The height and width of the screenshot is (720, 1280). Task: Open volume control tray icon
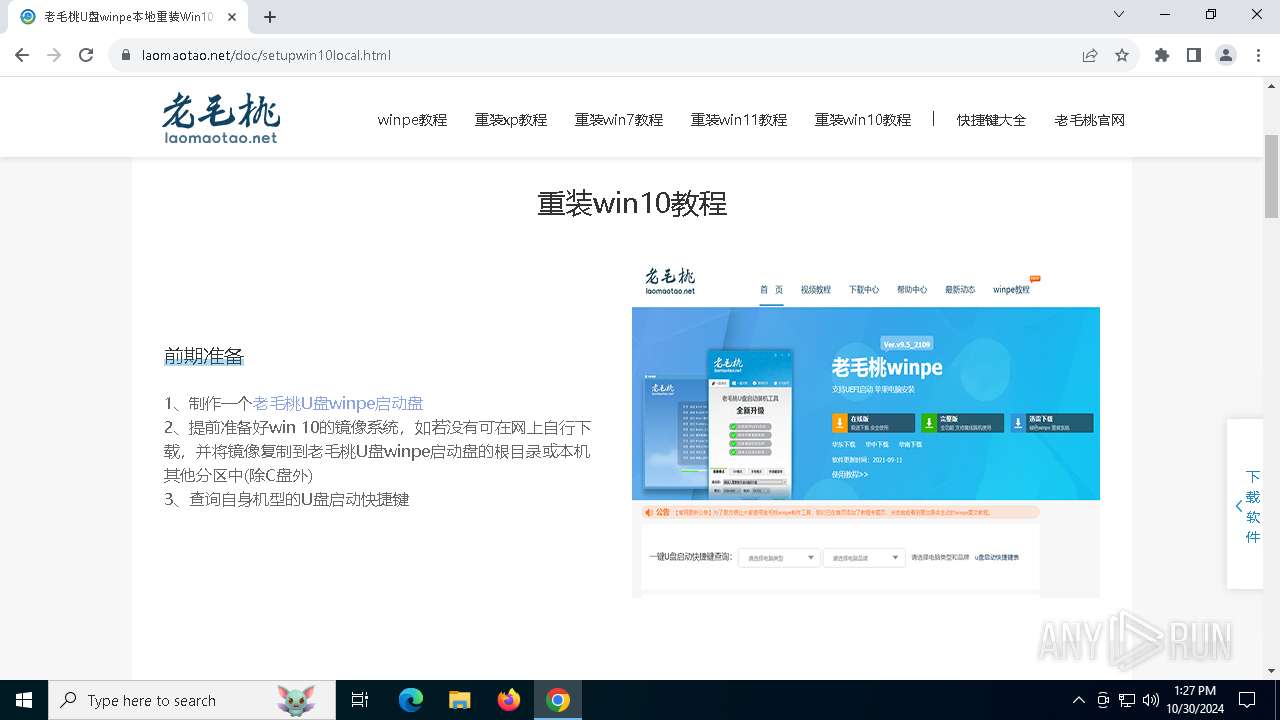pyautogui.click(x=1151, y=700)
